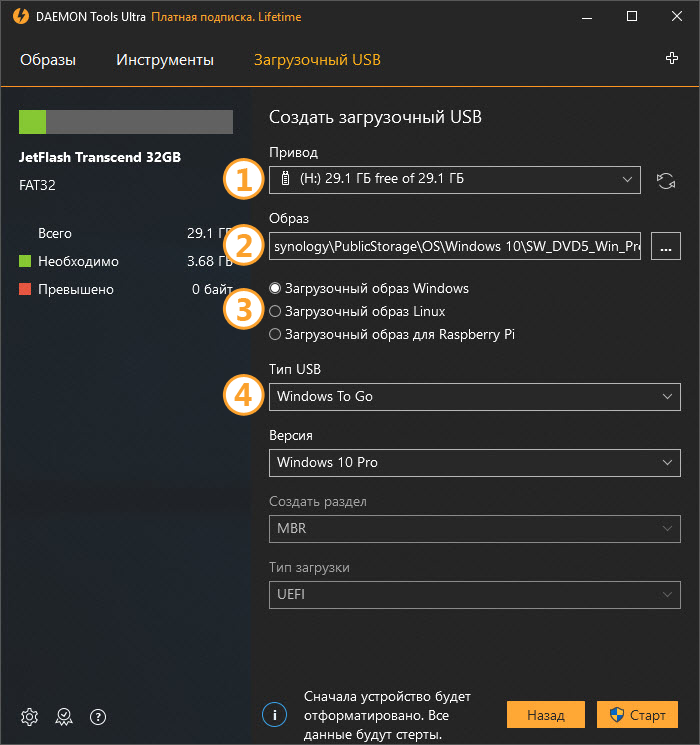The image size is (700, 745).
Task: Switch to the Инструменты tab
Action: coord(165,60)
